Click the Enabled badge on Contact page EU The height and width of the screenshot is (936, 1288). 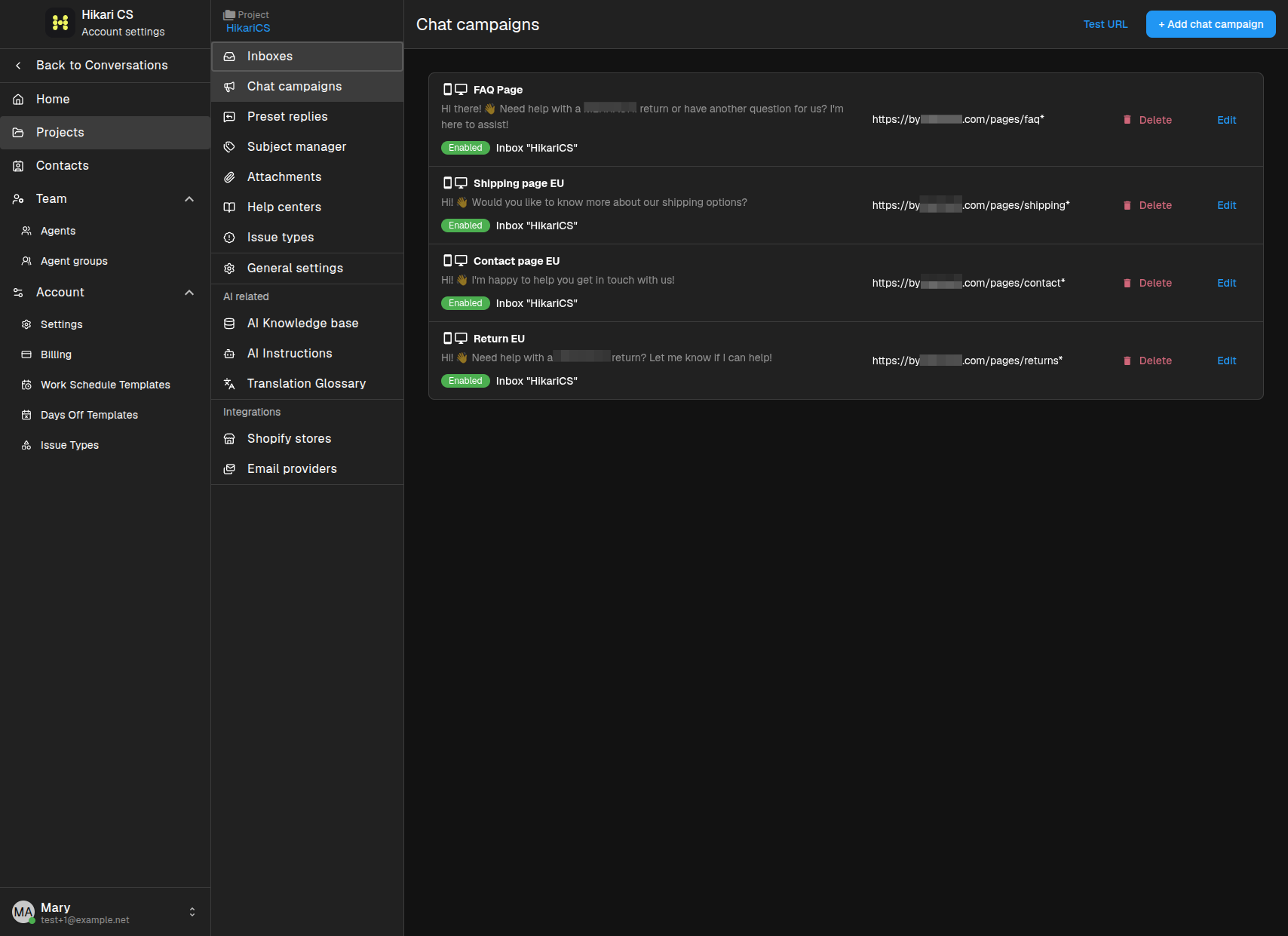point(465,303)
